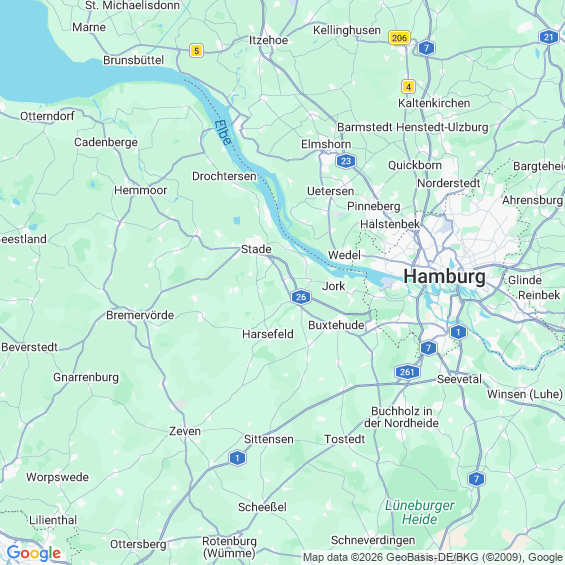Click the A26 highway shield near Jork
This screenshot has width=565, height=565.
[301, 297]
